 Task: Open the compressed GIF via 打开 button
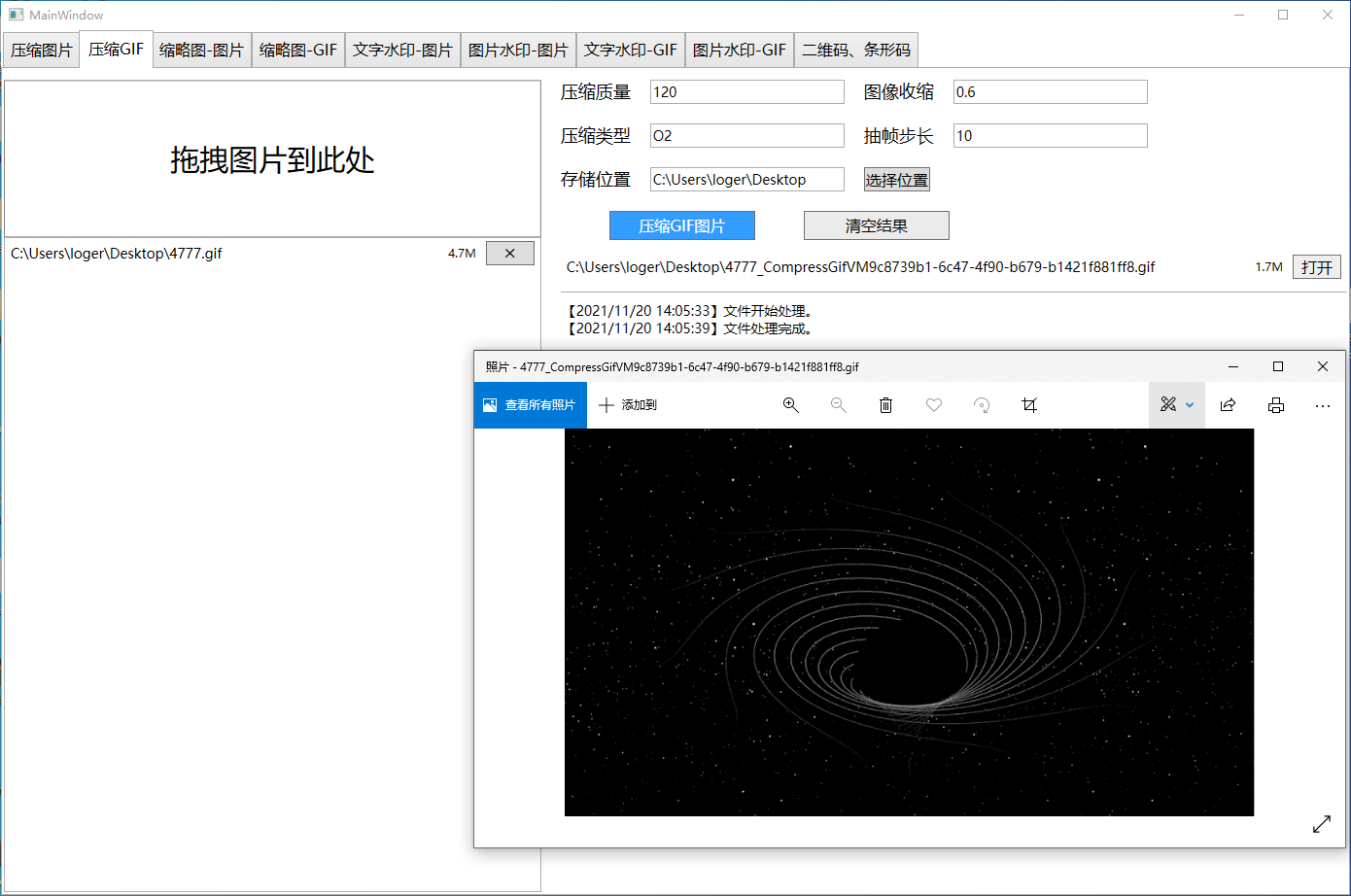coord(1316,266)
